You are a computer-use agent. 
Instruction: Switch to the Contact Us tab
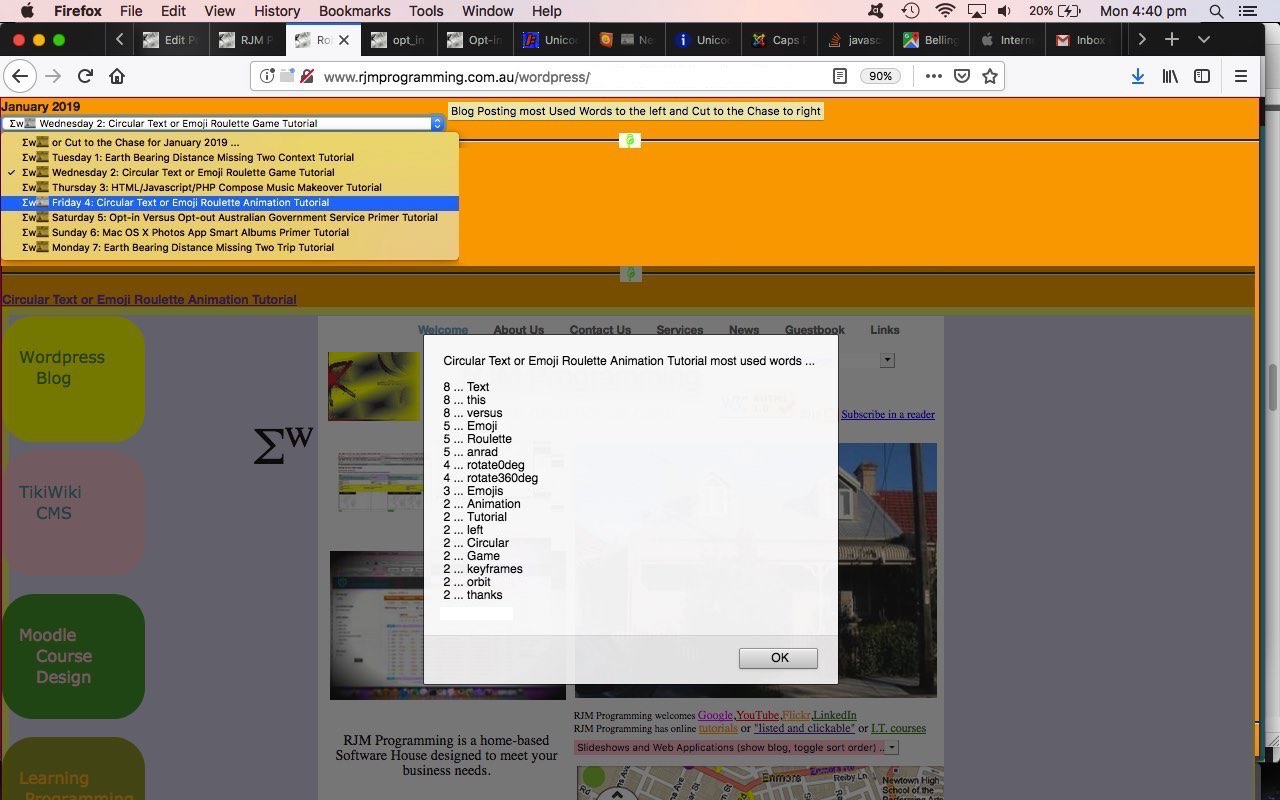pyautogui.click(x=599, y=330)
